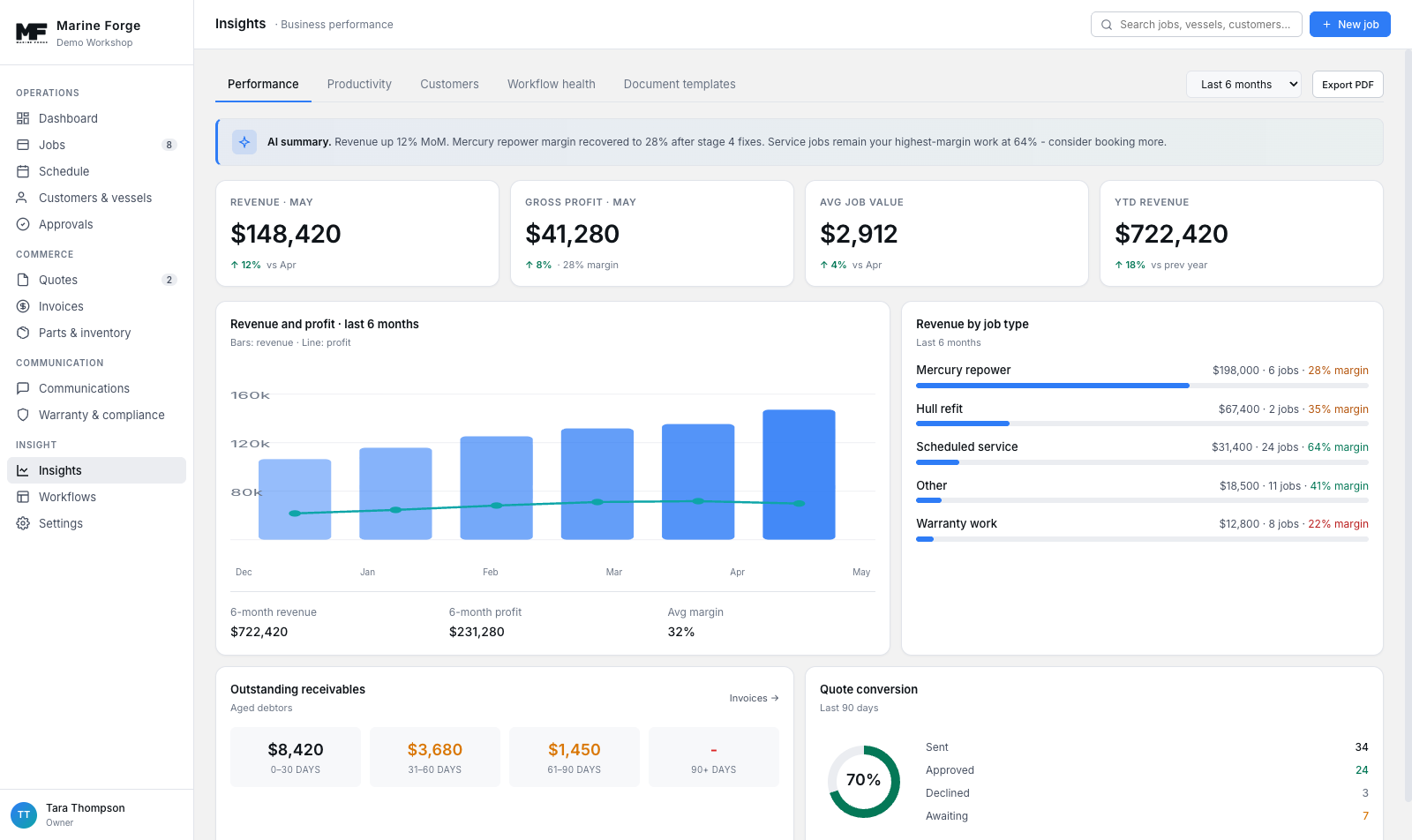Click the Mercury repower revenue bar

tap(1053, 386)
